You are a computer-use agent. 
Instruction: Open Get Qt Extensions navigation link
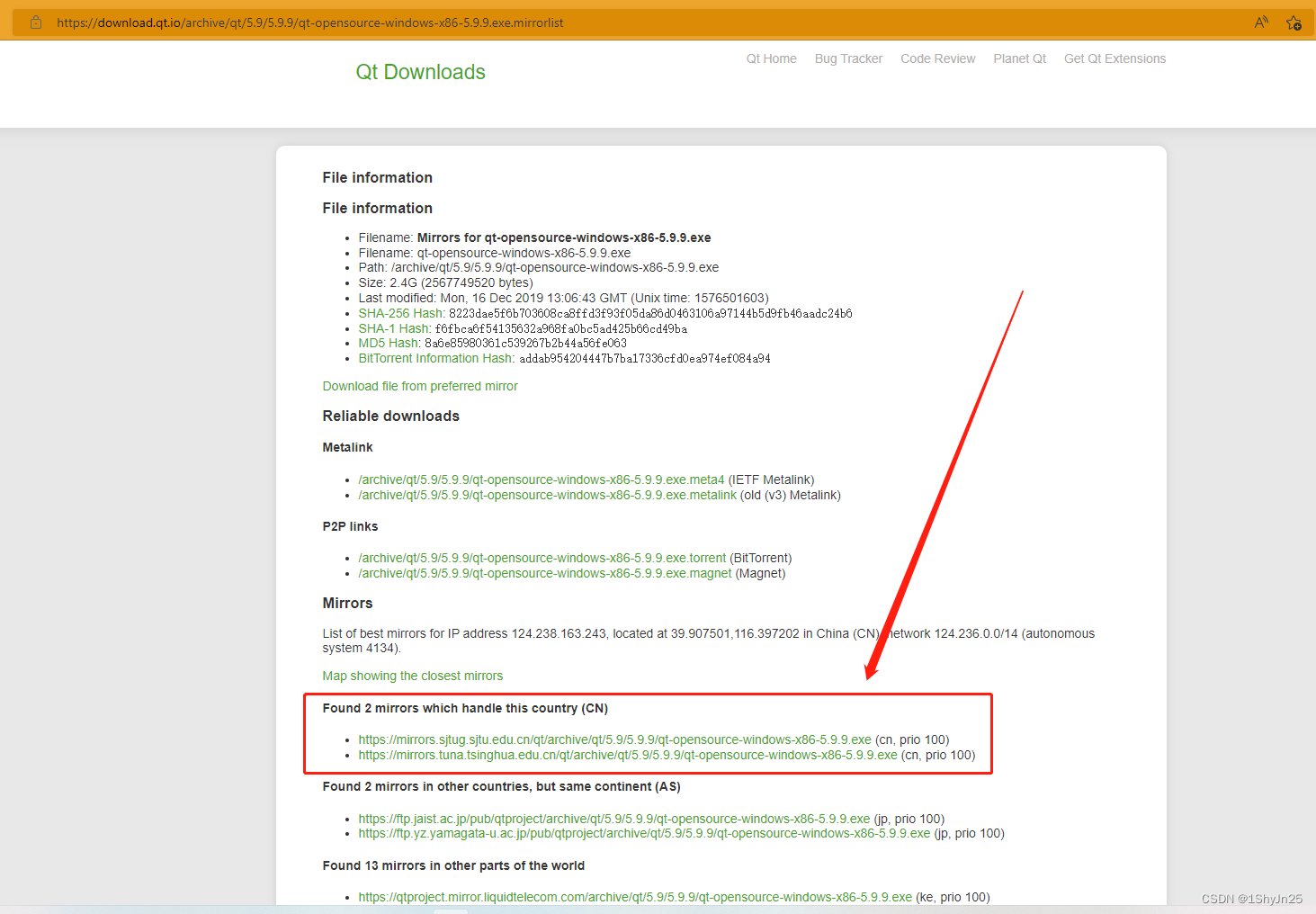pos(1115,58)
